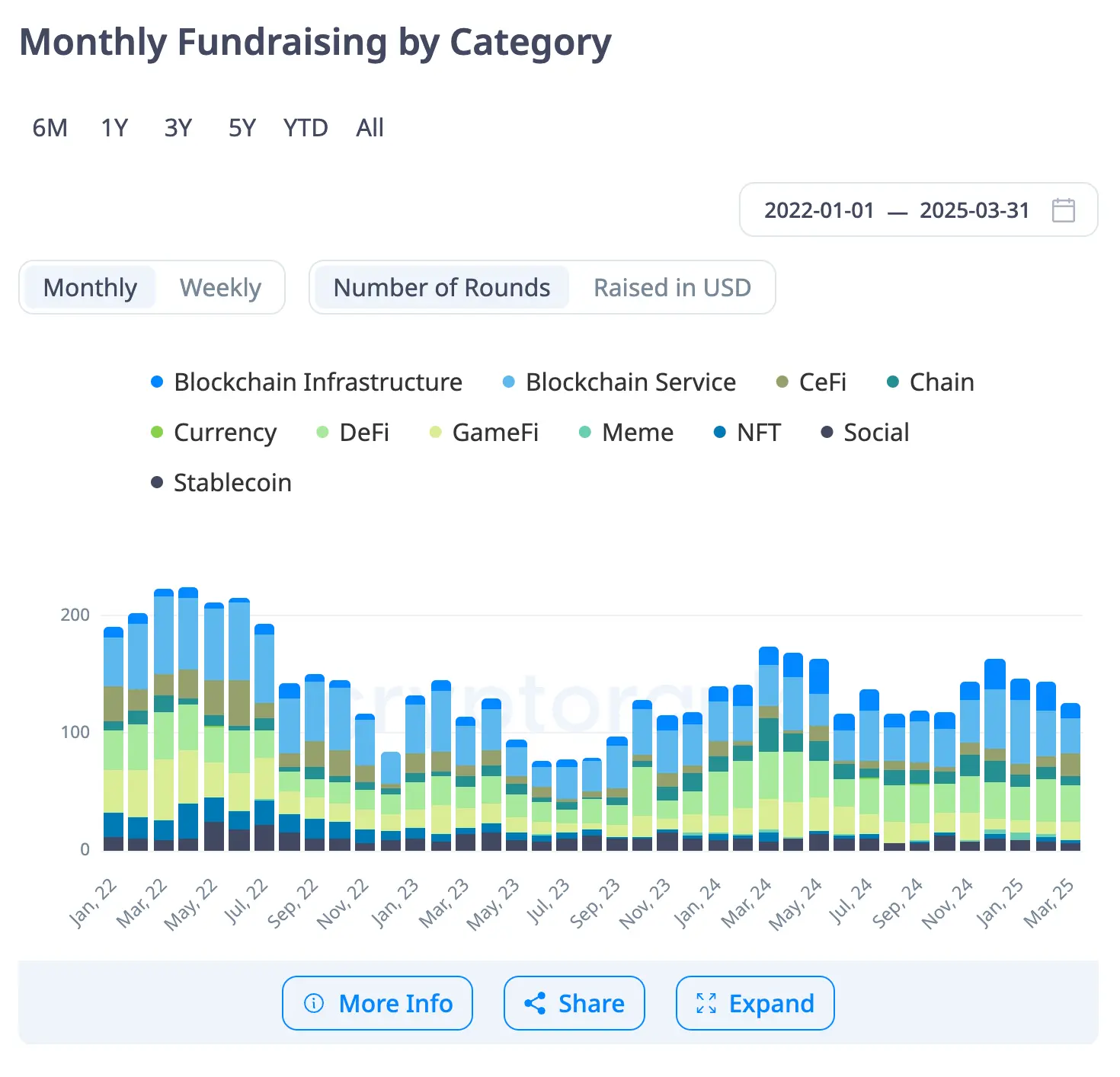
Task: Switch to Weekly view
Action: [x=220, y=288]
